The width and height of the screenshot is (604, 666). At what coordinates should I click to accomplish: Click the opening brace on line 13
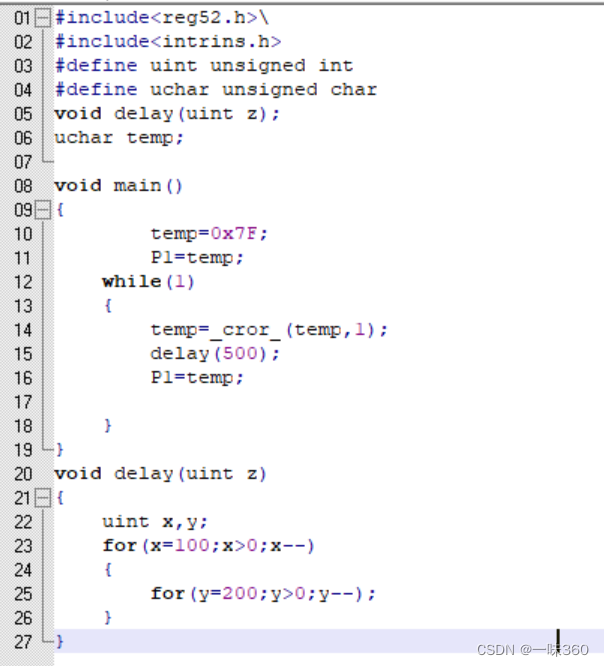point(108,305)
